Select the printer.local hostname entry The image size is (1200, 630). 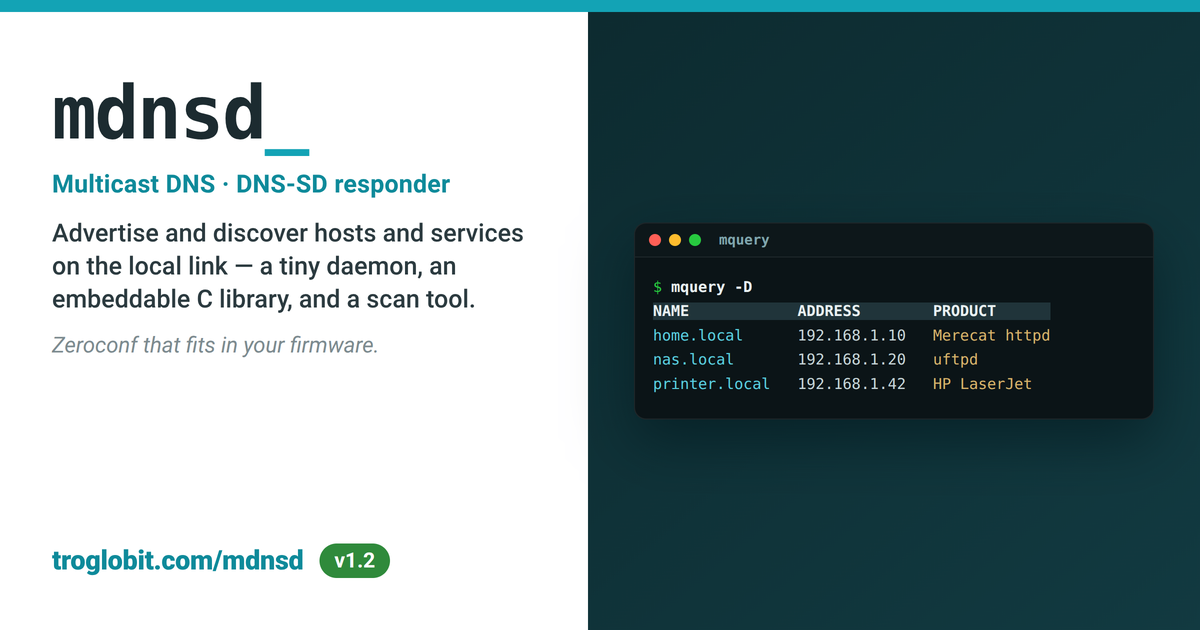coord(711,383)
